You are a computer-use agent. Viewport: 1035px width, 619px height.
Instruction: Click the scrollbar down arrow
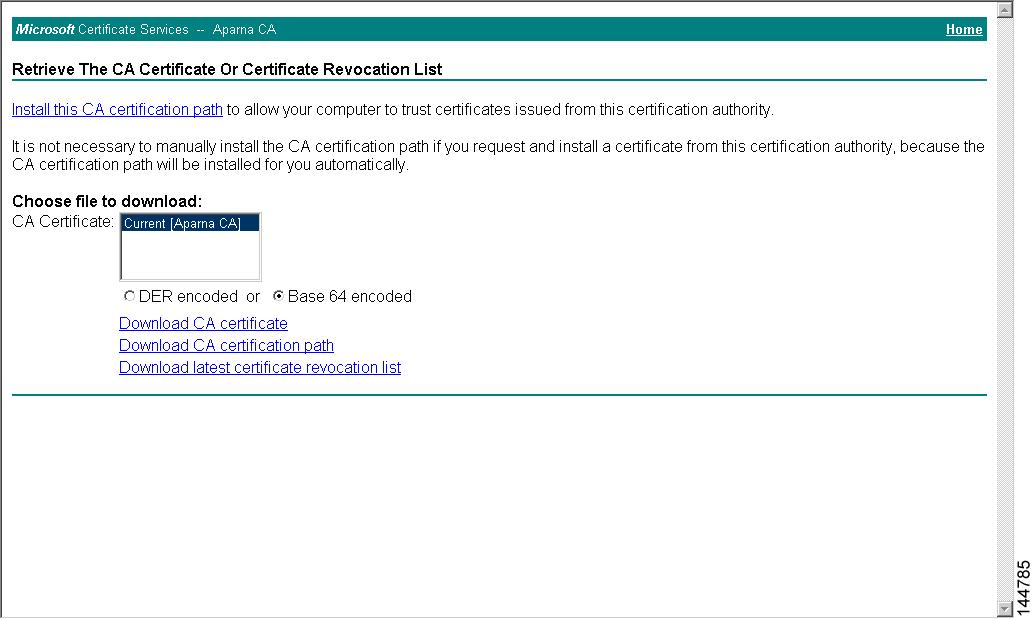coord(1005,608)
